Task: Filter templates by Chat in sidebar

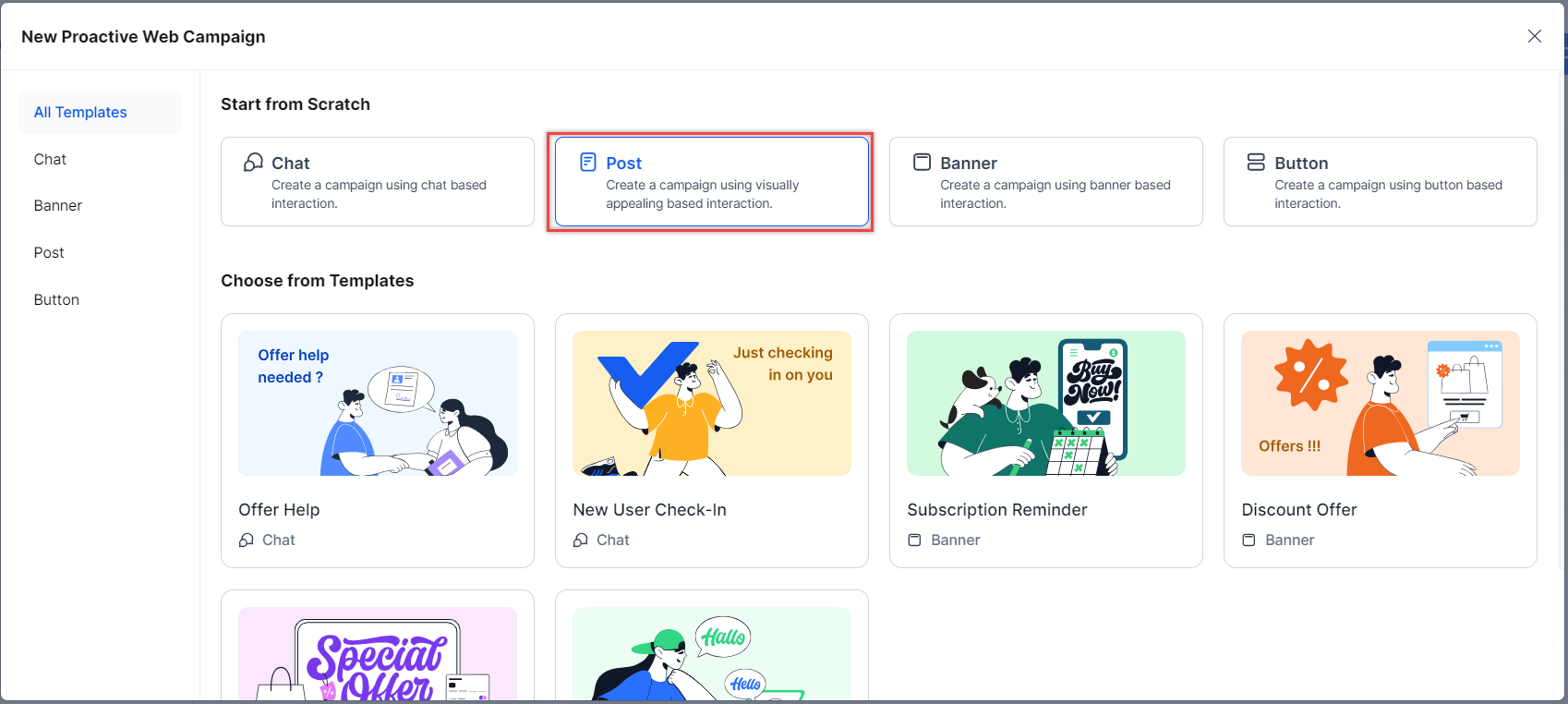Action: (51, 160)
